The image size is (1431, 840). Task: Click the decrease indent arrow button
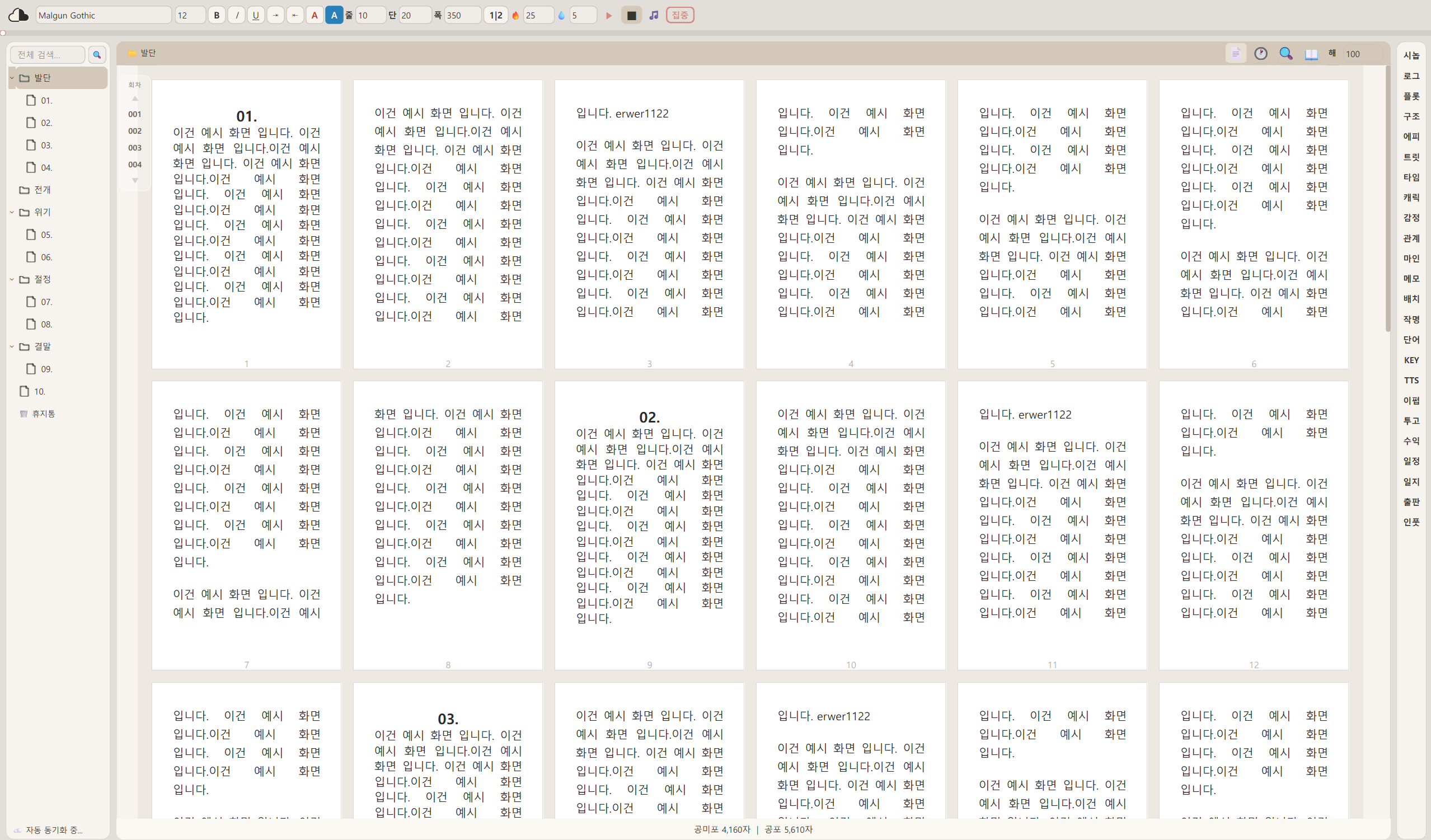(295, 15)
